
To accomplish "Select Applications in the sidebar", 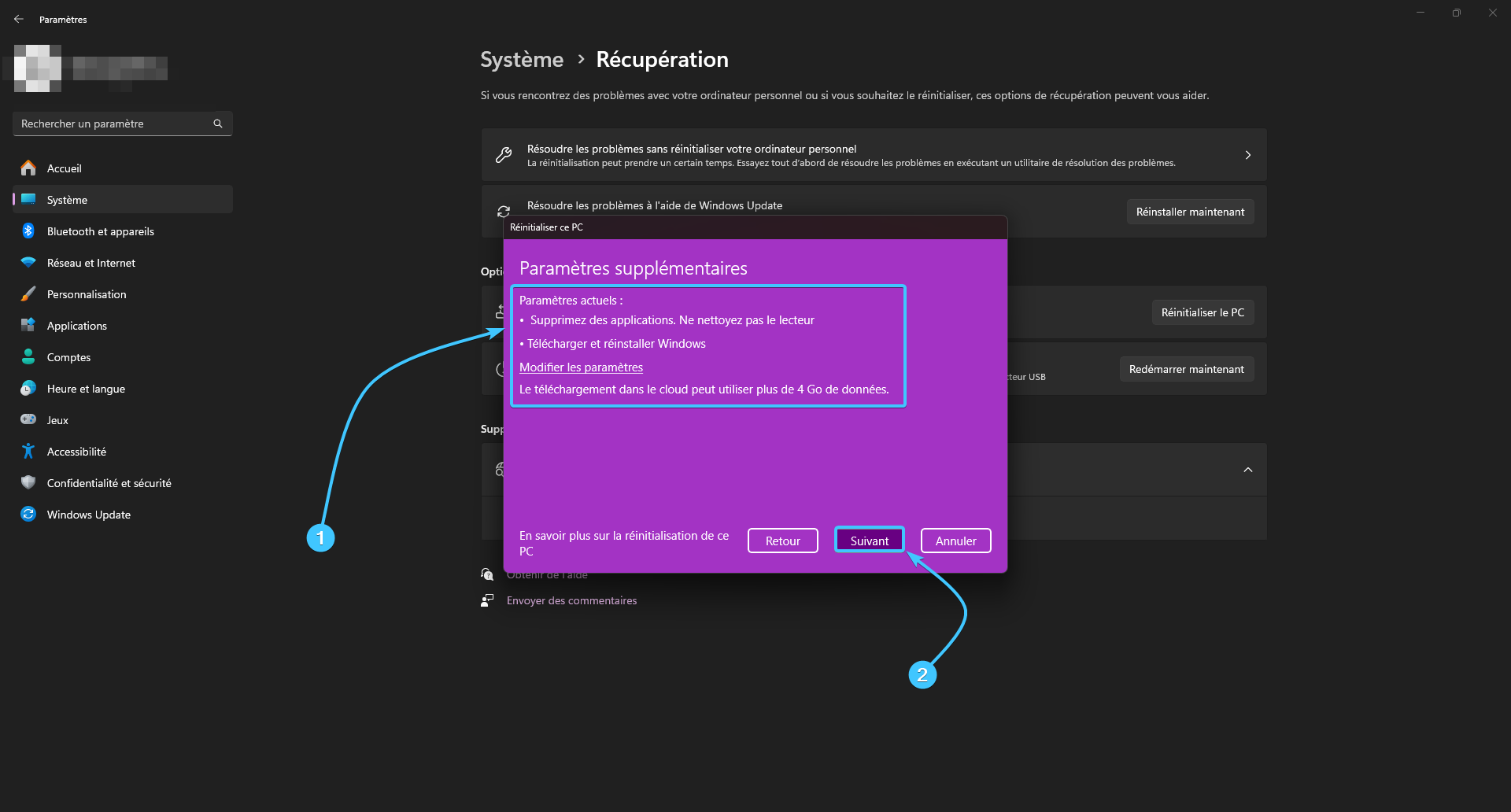I will (x=123, y=325).
